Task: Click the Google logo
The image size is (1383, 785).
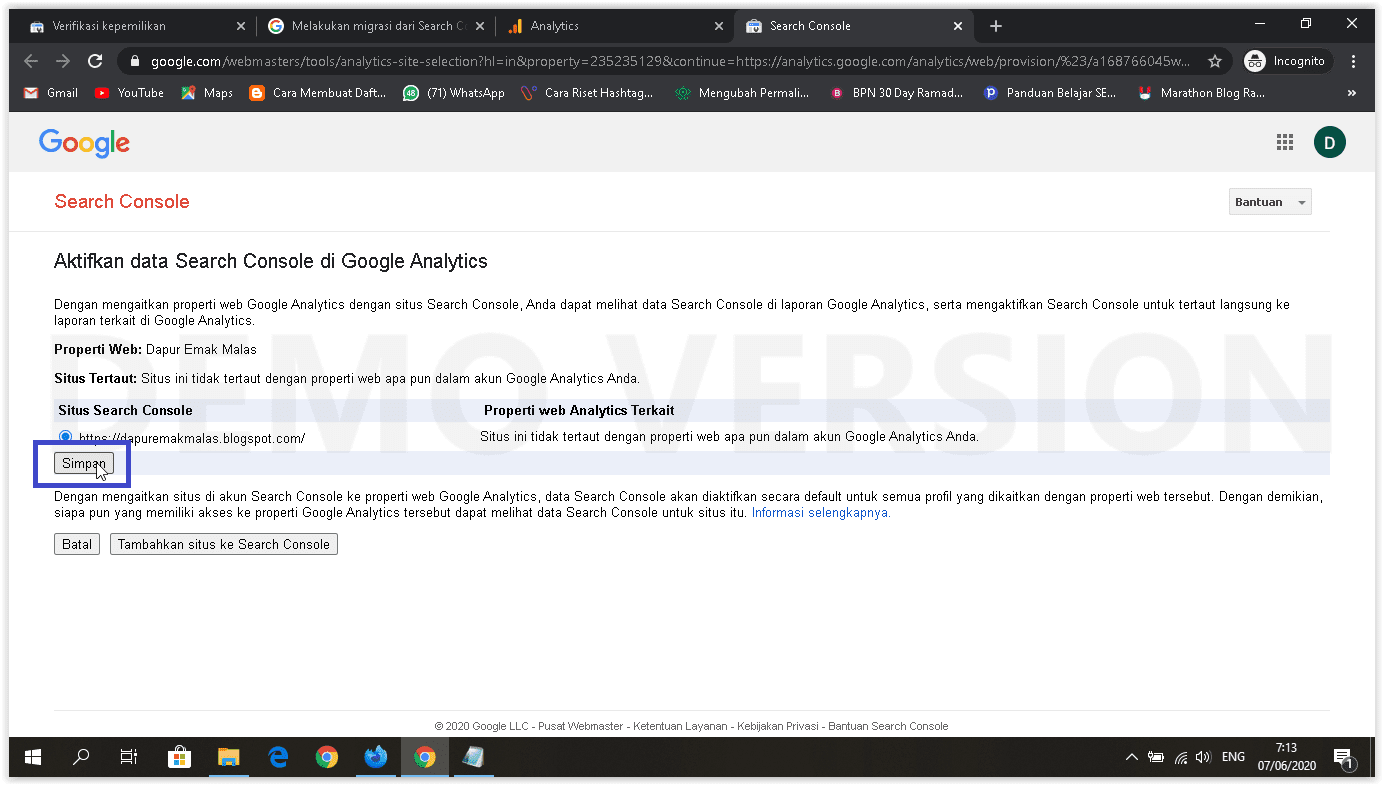Action: [x=85, y=143]
